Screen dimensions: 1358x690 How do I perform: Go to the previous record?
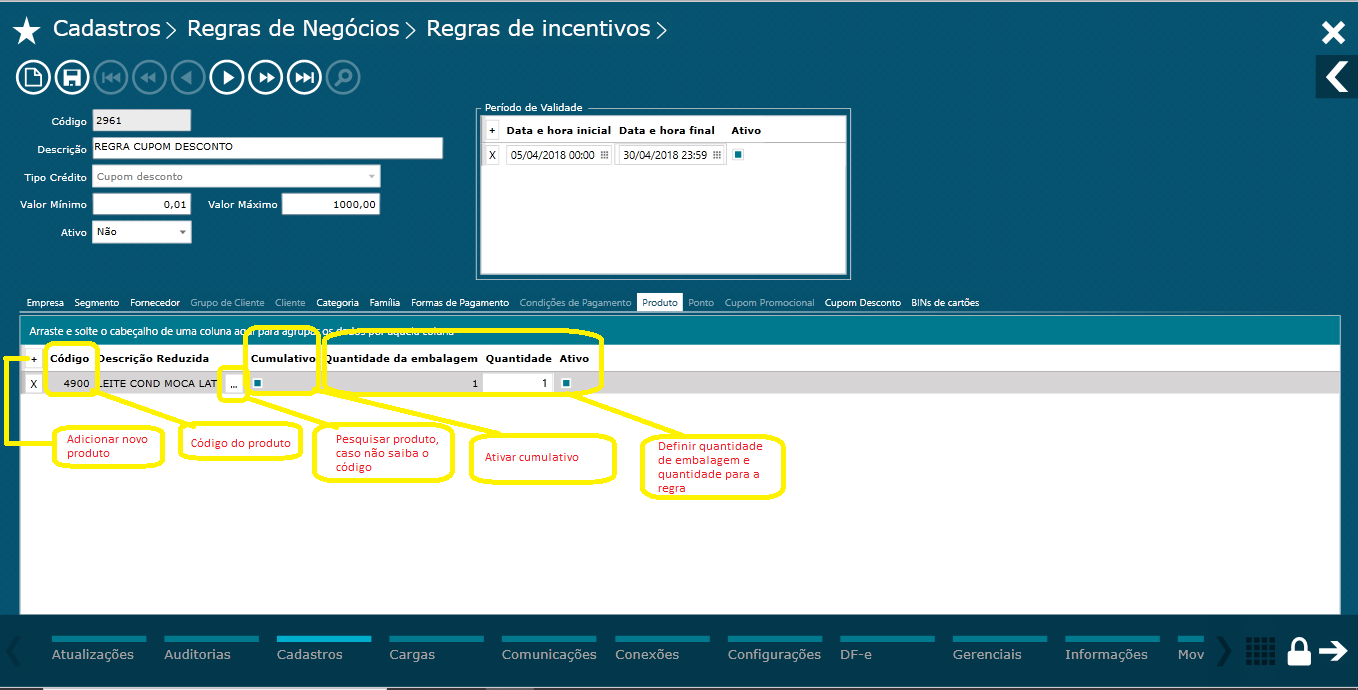(187, 77)
